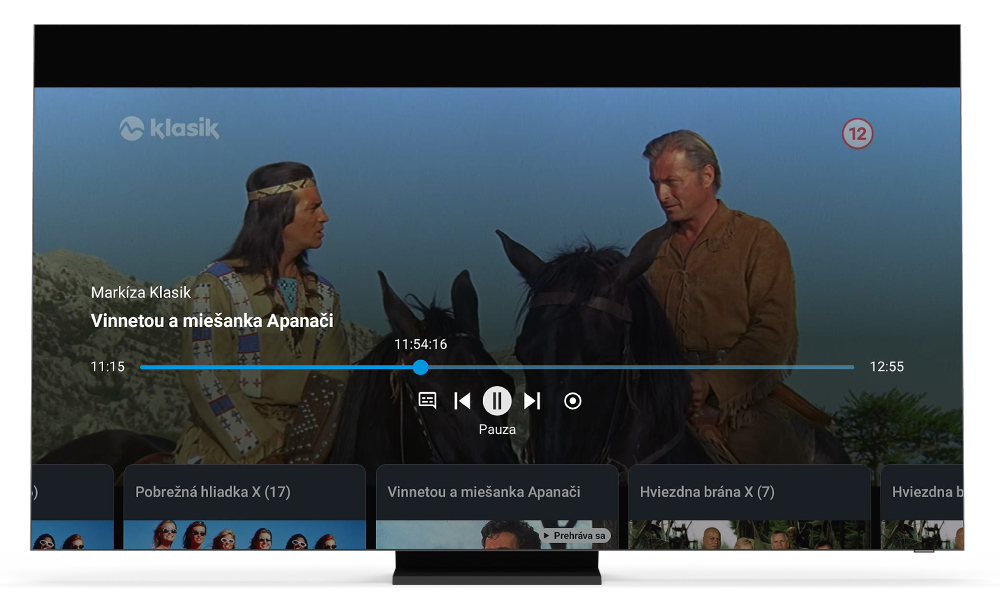Select the partially visible Hviezdna card on the right

click(922, 507)
